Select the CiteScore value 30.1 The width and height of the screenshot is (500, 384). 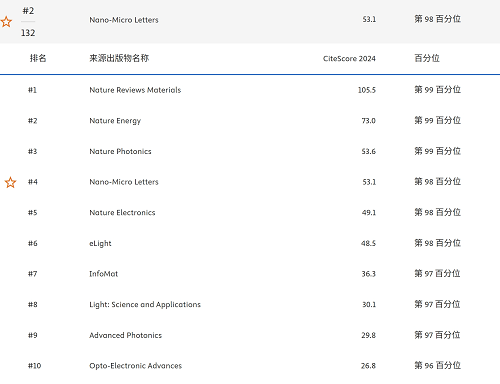369,305
